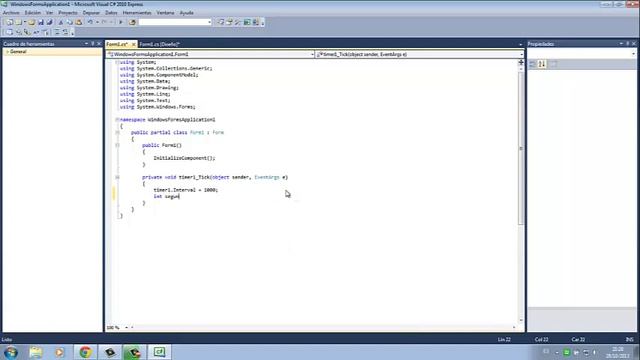Image resolution: width=640 pixels, height=360 pixels.
Task: Open the find combo box dropdown
Action: (x=209, y=22)
